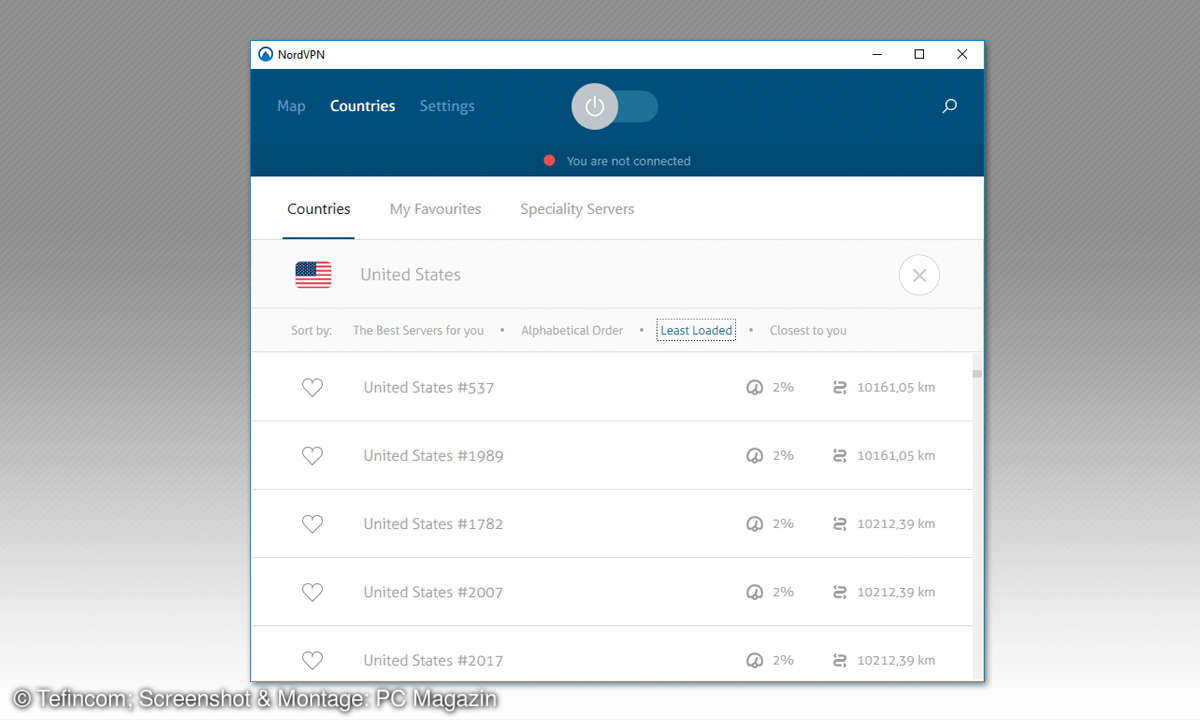Image resolution: width=1200 pixels, height=720 pixels.
Task: Click the load gauge icon for #537
Action: (755, 387)
